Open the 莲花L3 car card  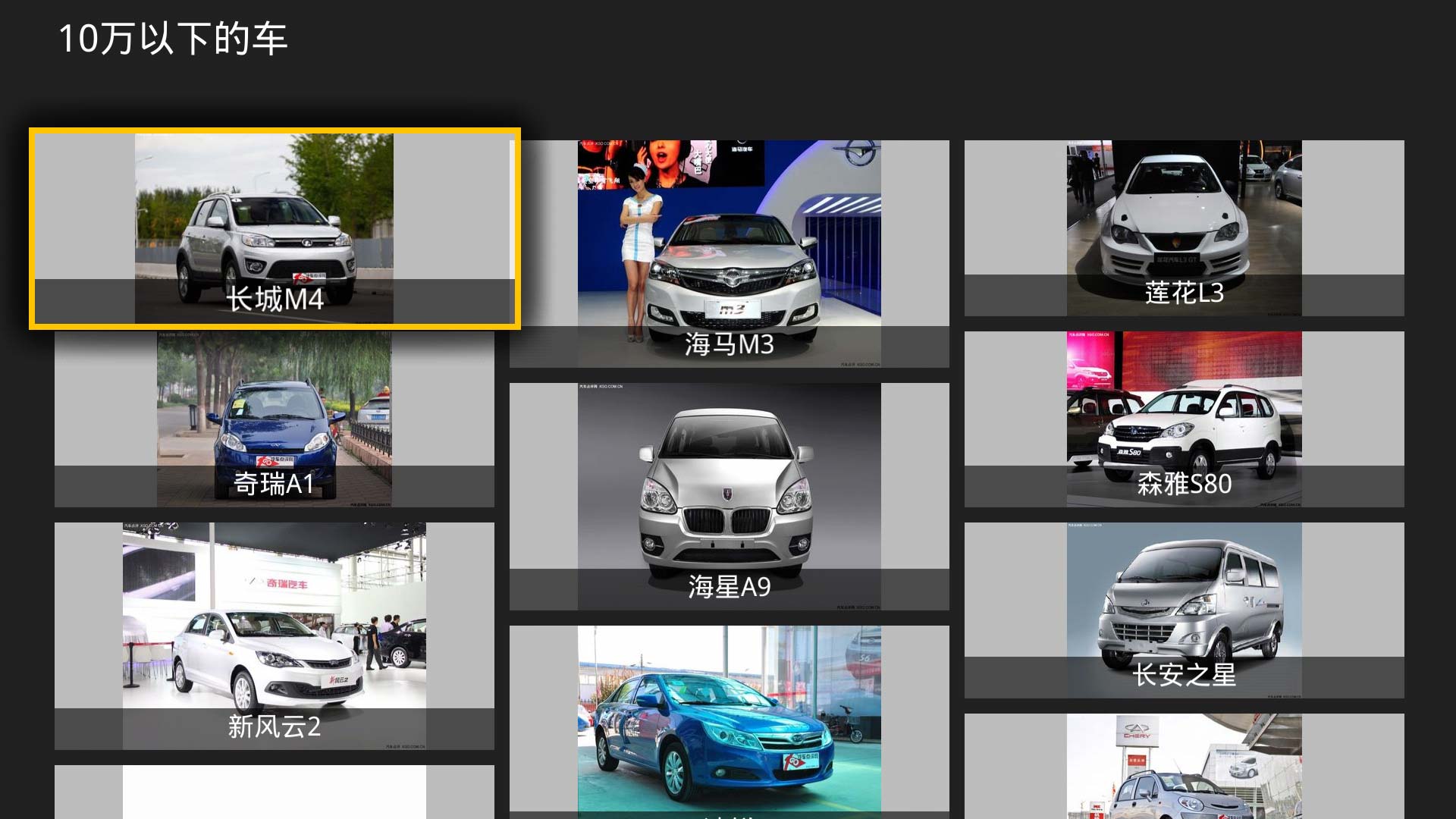tap(1184, 228)
